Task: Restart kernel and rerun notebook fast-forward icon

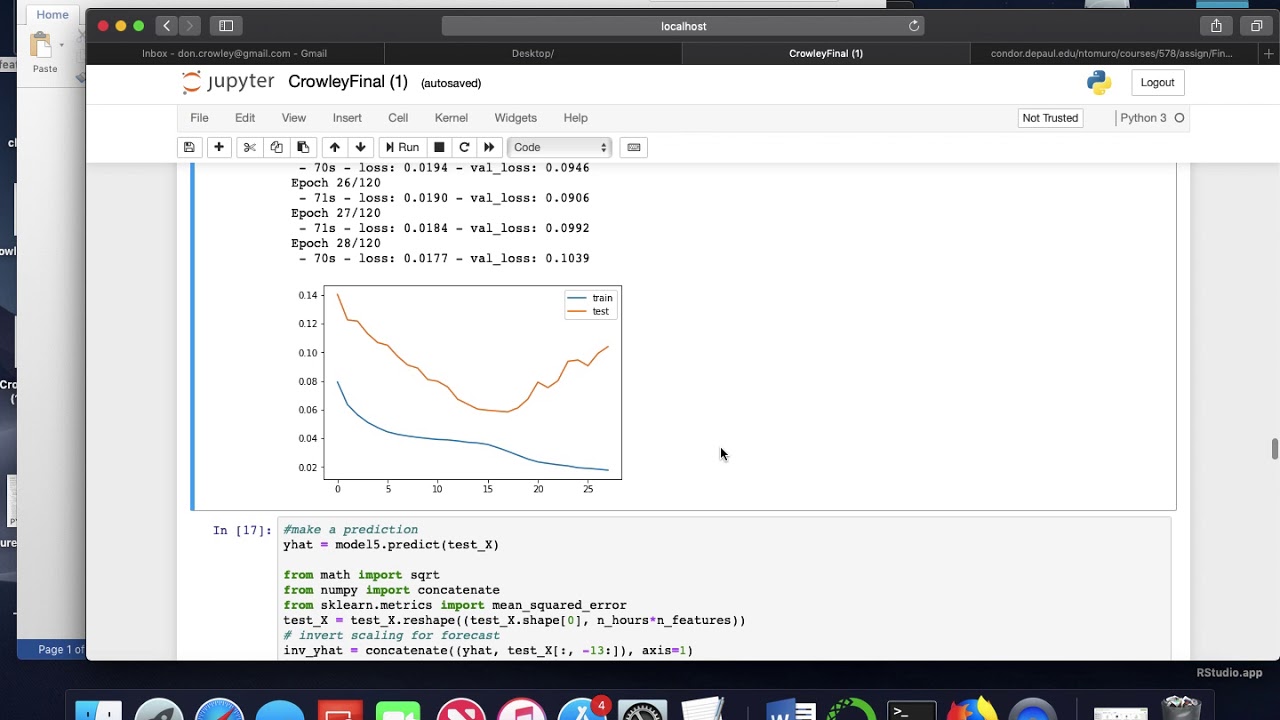Action: [x=489, y=147]
